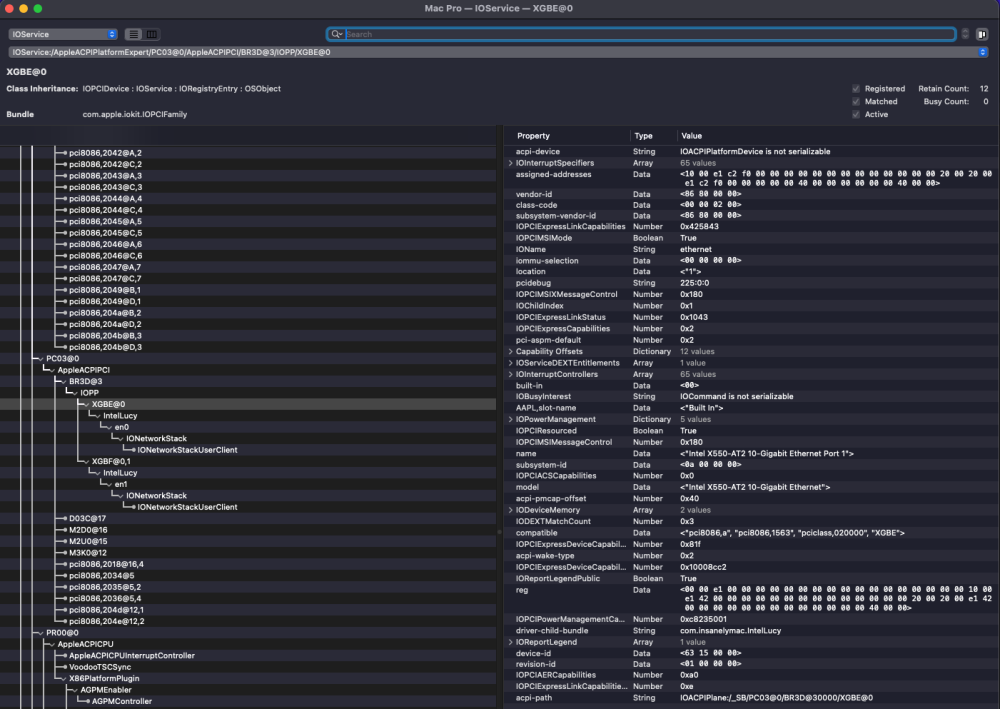Select the M2U0@15 tree item
Image resolution: width=1000 pixels, height=709 pixels.
[88, 542]
